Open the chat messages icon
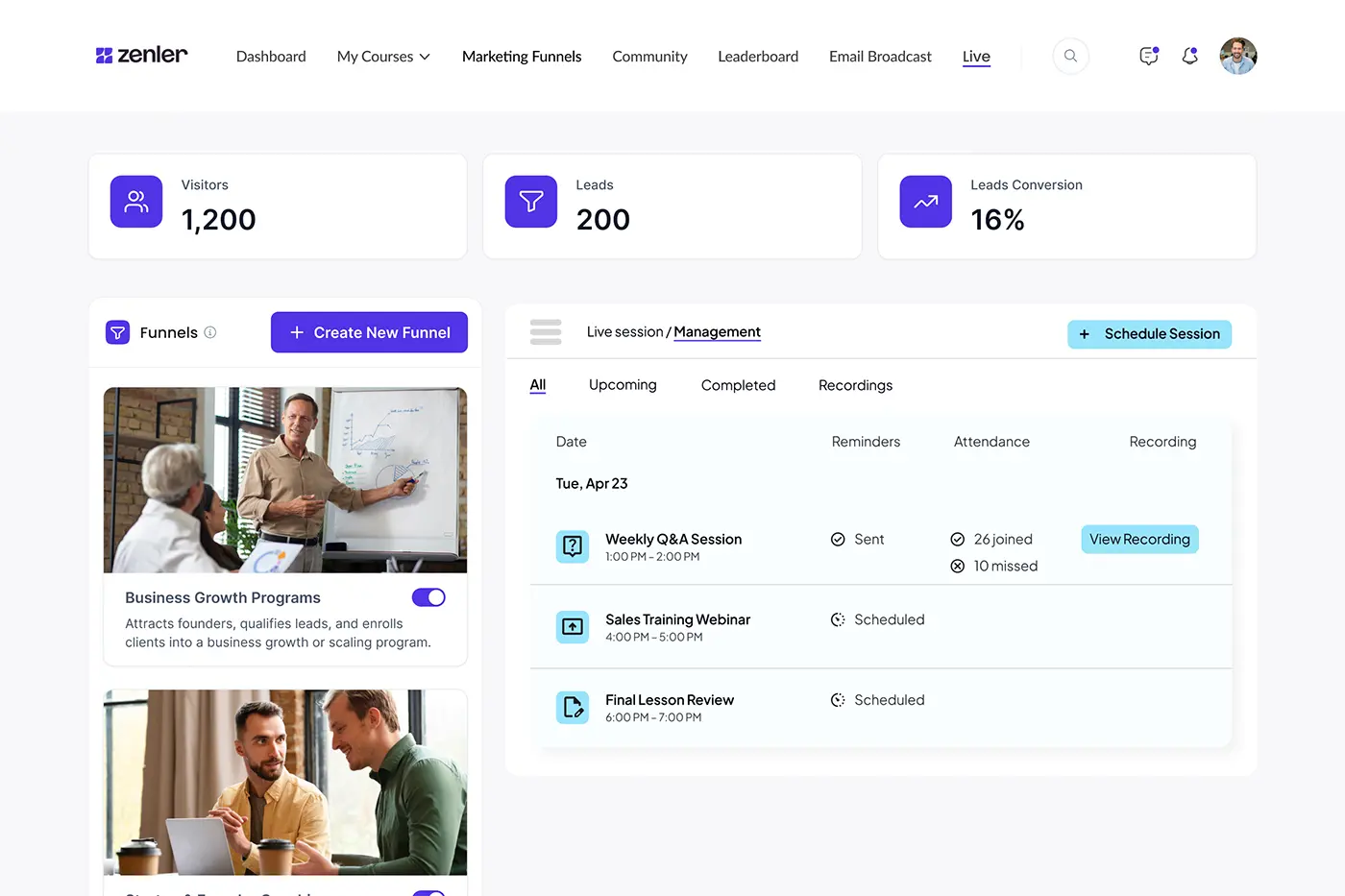 click(x=1149, y=56)
